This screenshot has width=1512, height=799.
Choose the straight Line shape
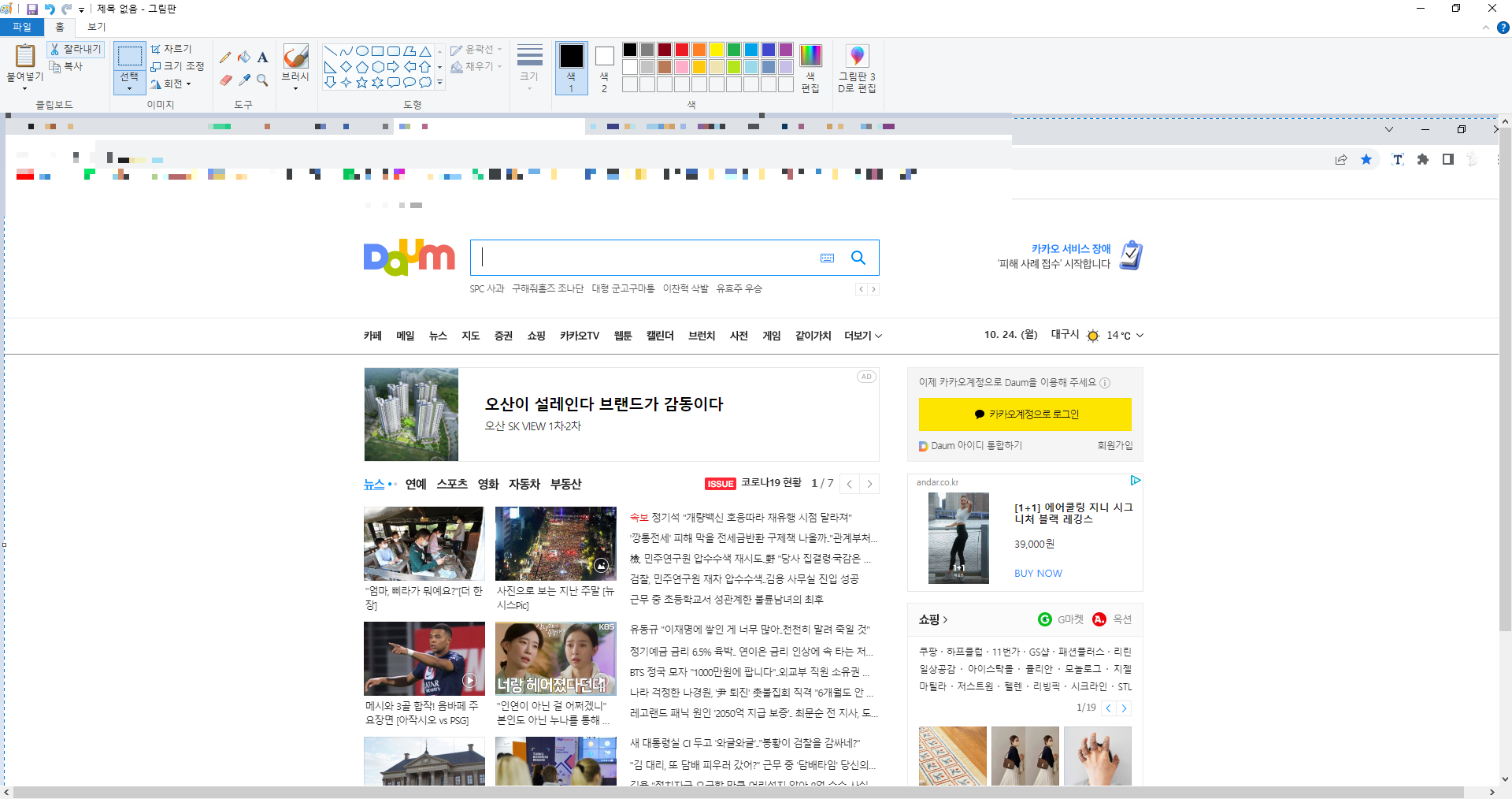point(330,51)
